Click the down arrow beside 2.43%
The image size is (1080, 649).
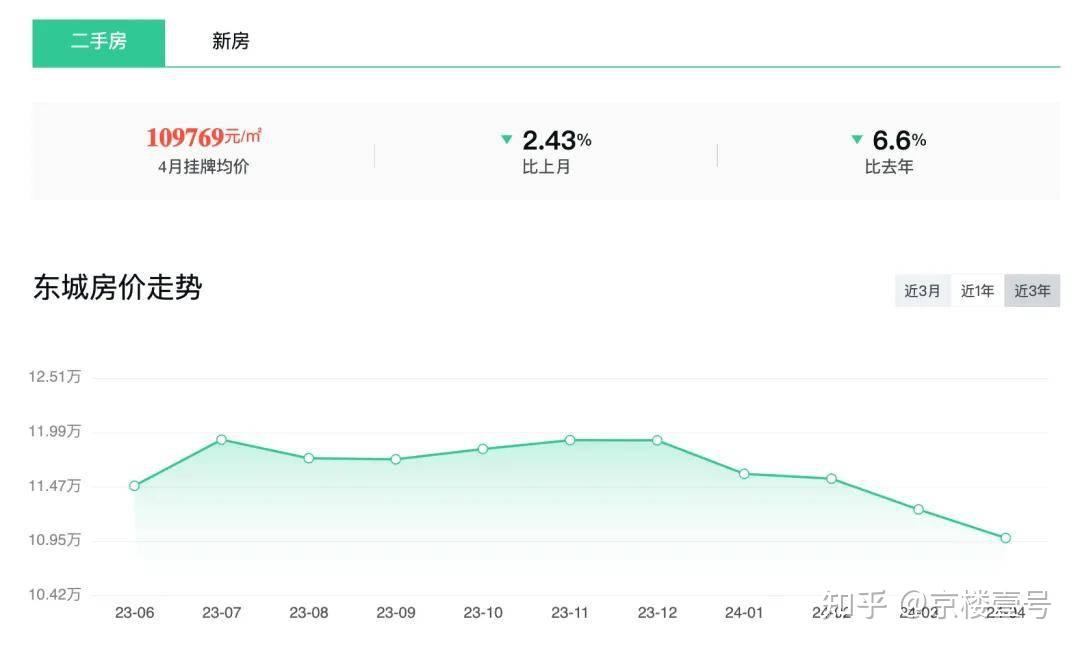point(507,139)
